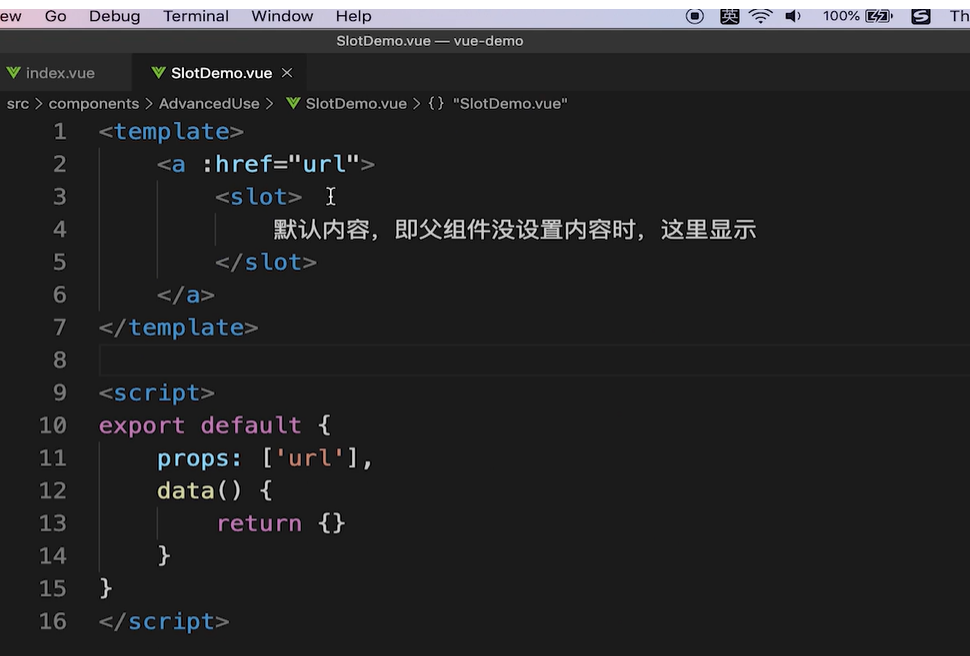Open the input method icon in menu bar
This screenshot has height=656, width=970.
(730, 16)
